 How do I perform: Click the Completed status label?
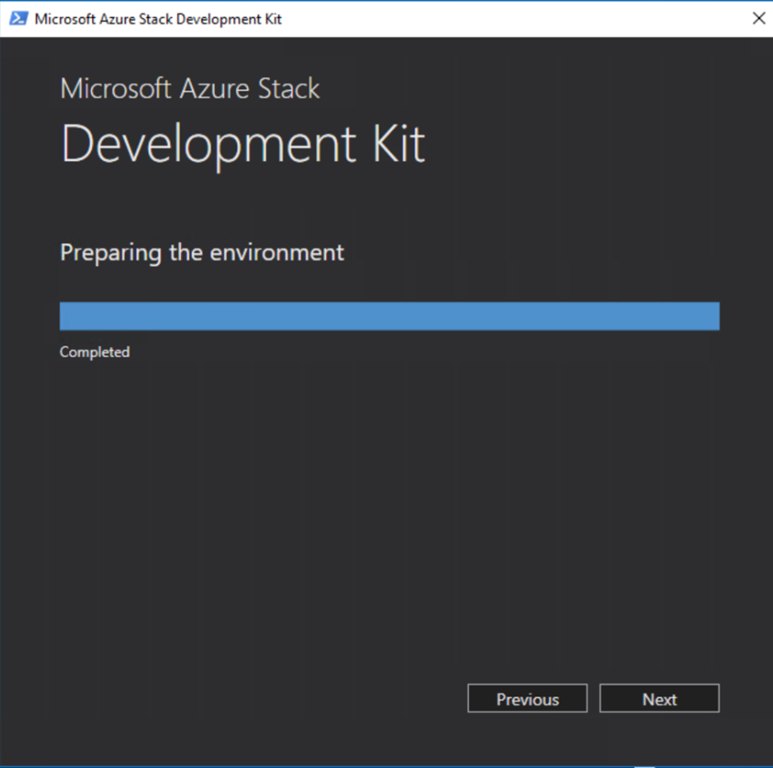tap(95, 352)
